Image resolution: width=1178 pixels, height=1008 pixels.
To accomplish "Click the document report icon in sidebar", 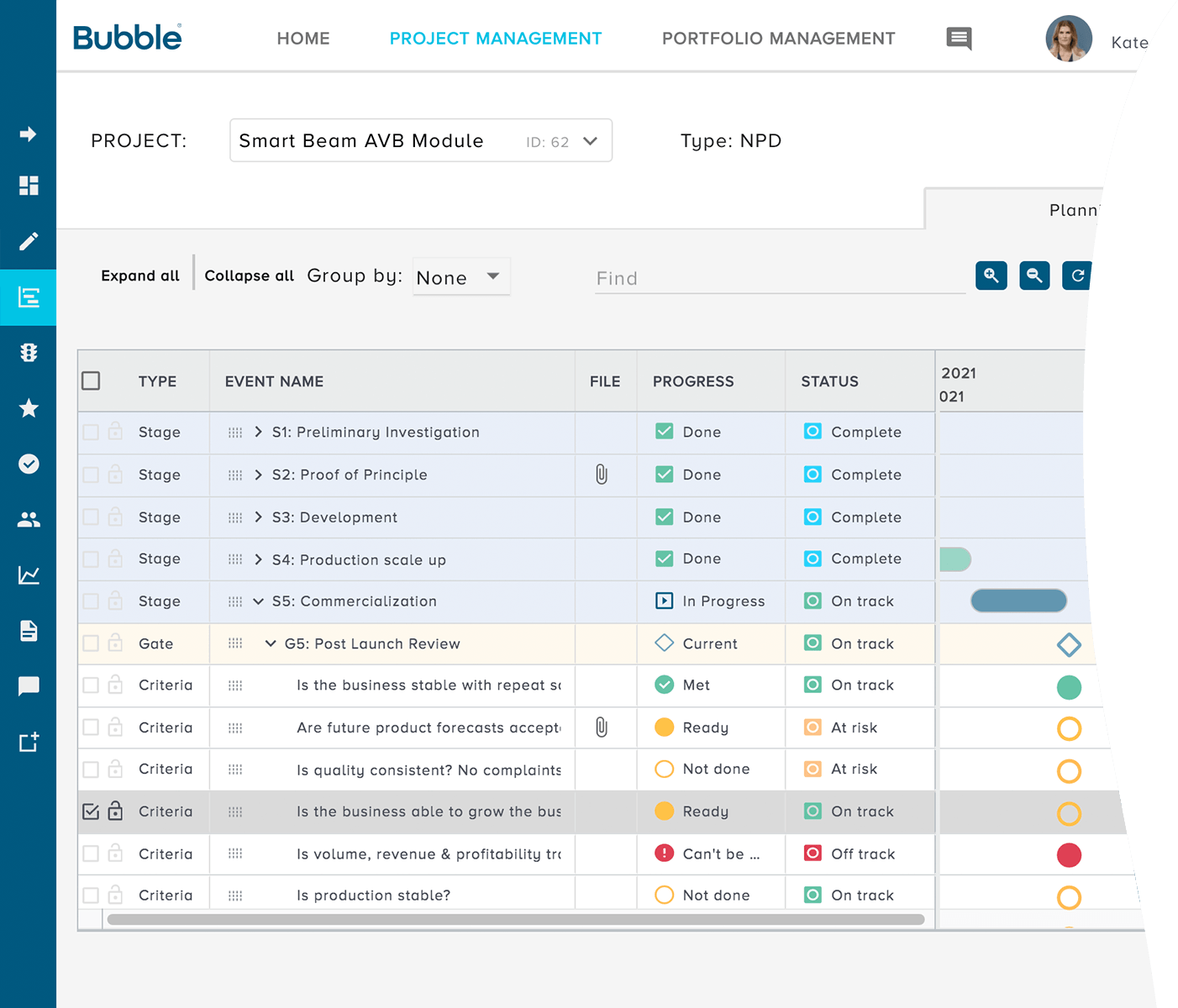I will (28, 631).
